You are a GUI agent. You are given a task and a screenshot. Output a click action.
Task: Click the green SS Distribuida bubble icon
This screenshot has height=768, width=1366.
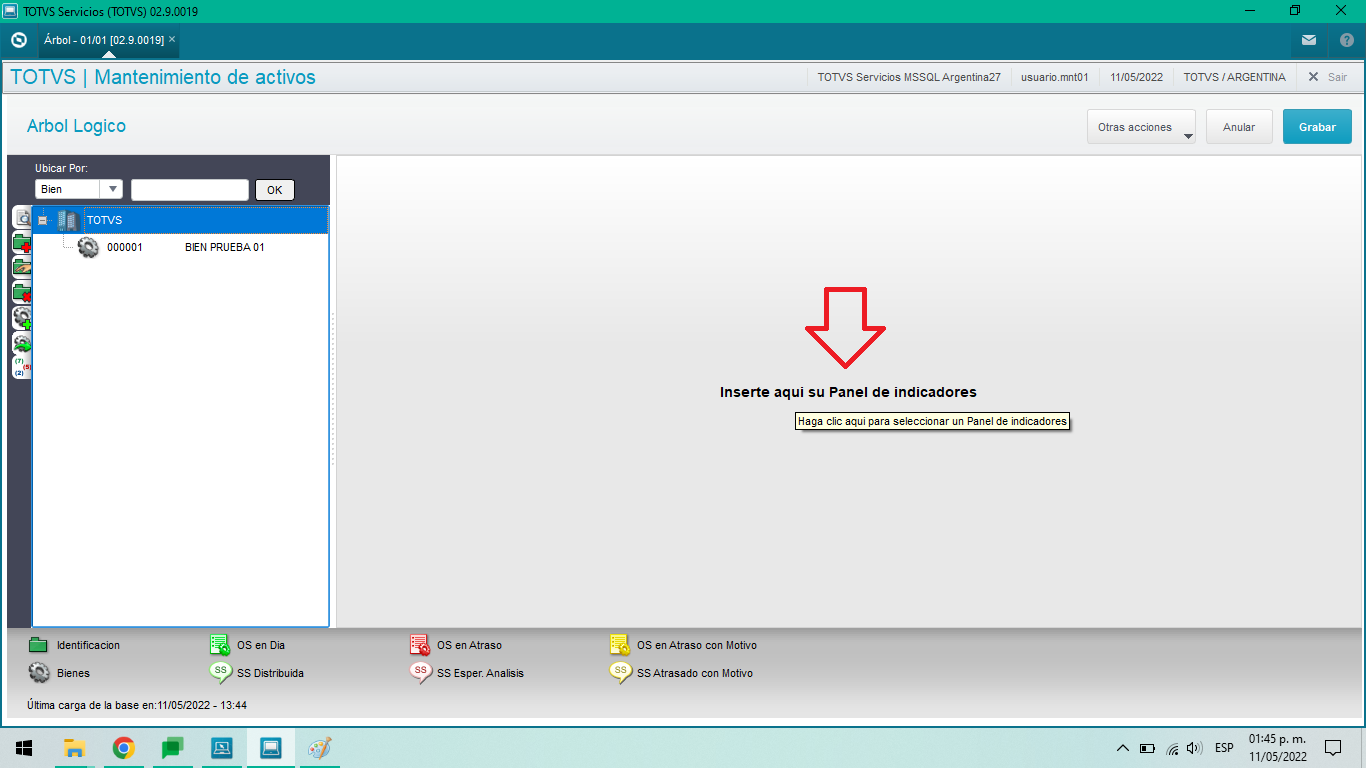pos(220,673)
